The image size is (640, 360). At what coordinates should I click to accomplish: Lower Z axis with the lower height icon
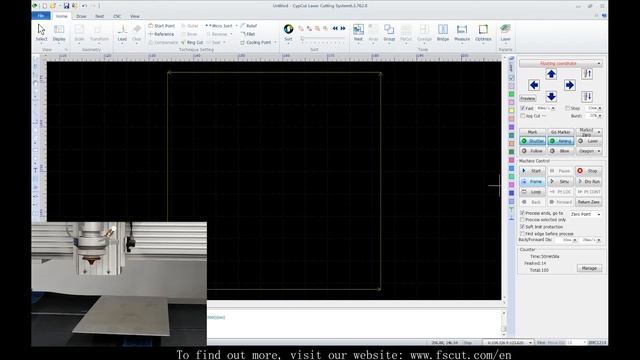pyautogui.click(x=587, y=96)
